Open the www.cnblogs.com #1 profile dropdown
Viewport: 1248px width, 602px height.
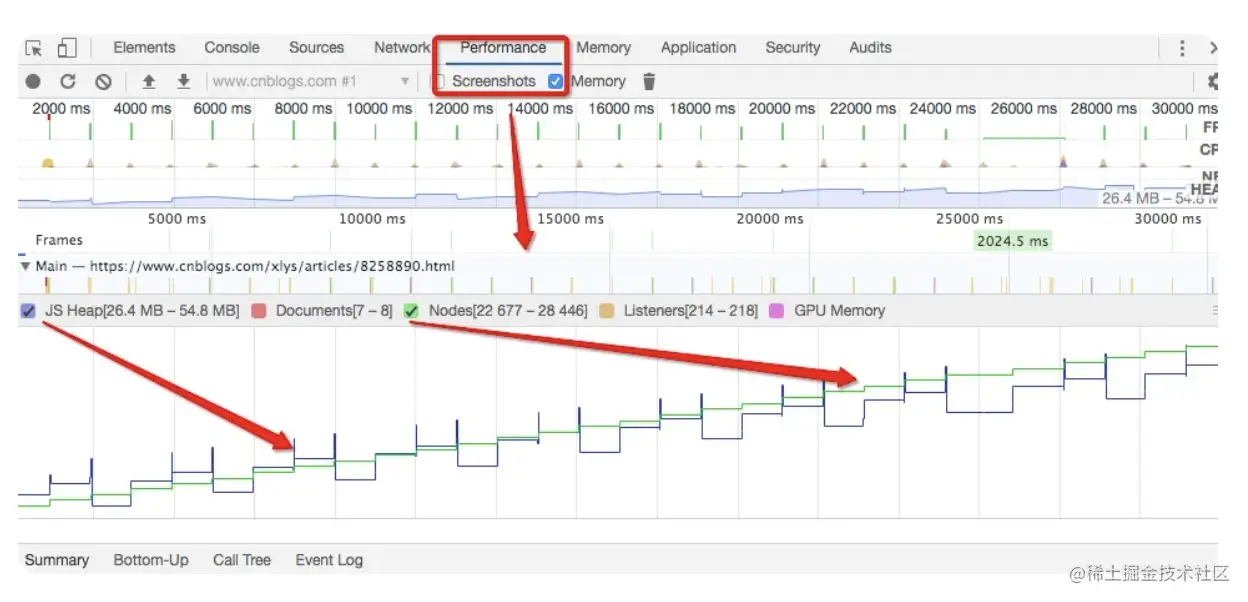tap(311, 82)
